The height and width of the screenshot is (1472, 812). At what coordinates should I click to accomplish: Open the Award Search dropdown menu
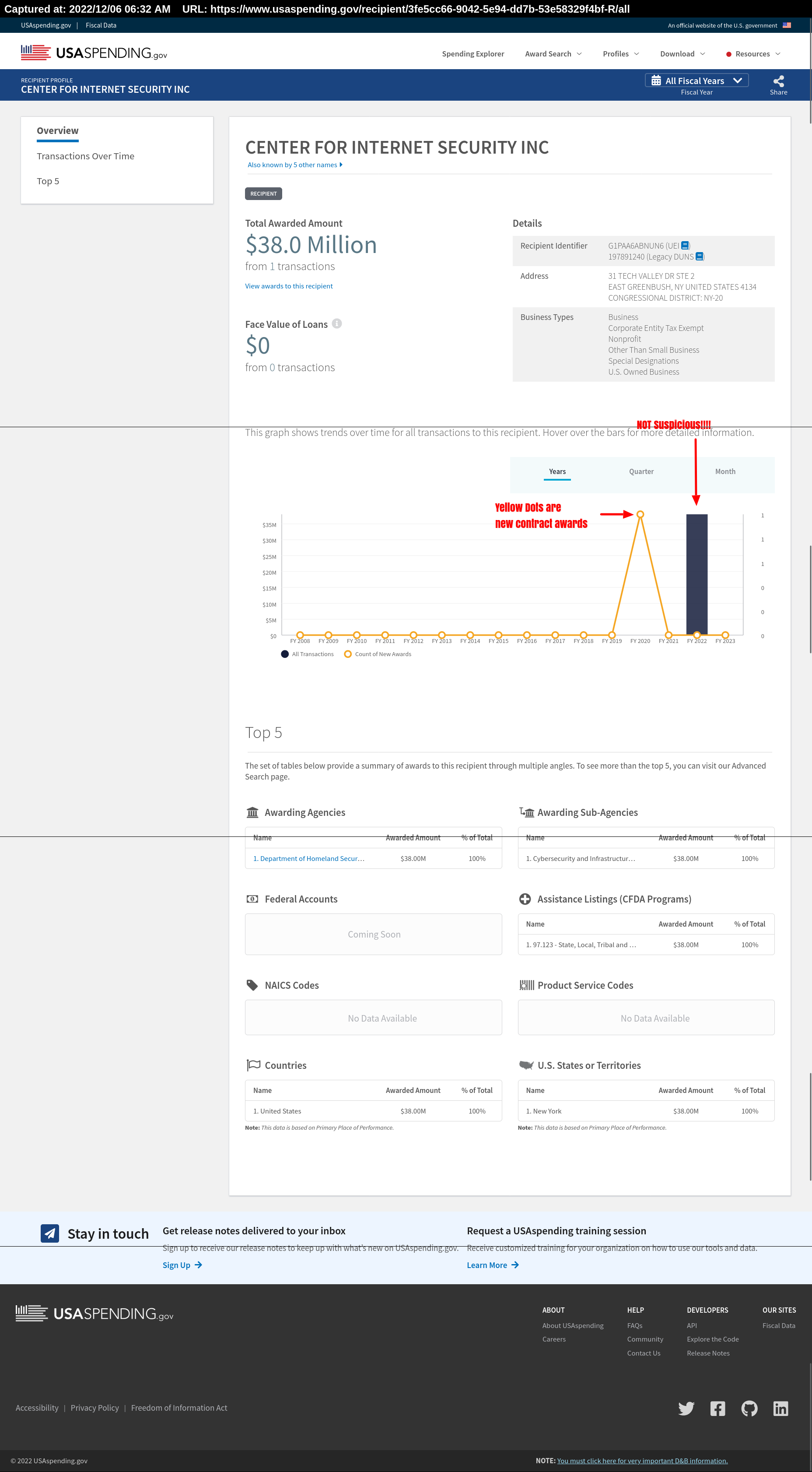553,54
